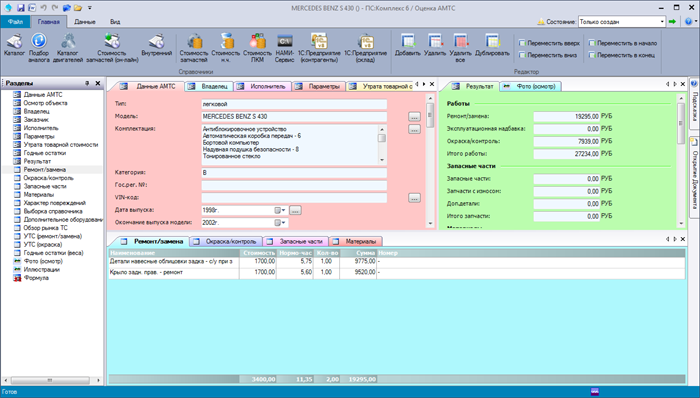Screen dimensions: 700x398
Task: Open the Каталог reference tool
Action: click(14, 45)
